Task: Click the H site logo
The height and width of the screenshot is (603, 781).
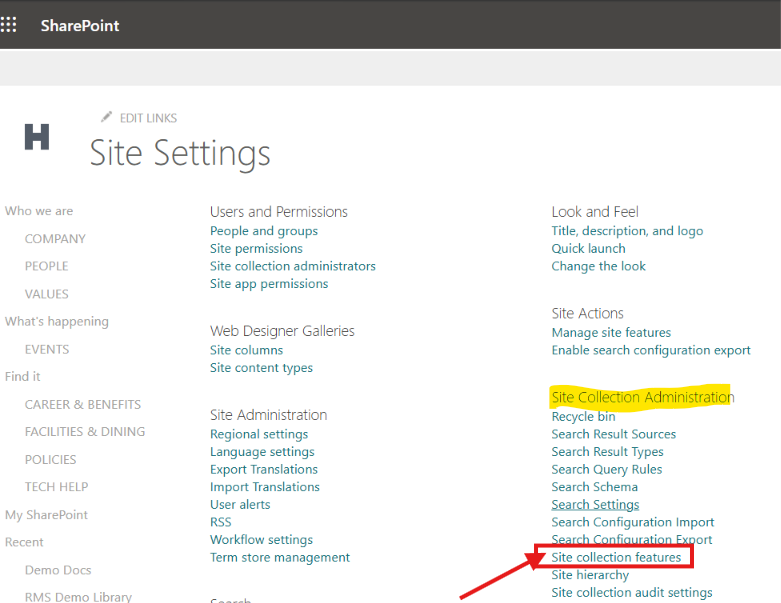Action: [37, 137]
